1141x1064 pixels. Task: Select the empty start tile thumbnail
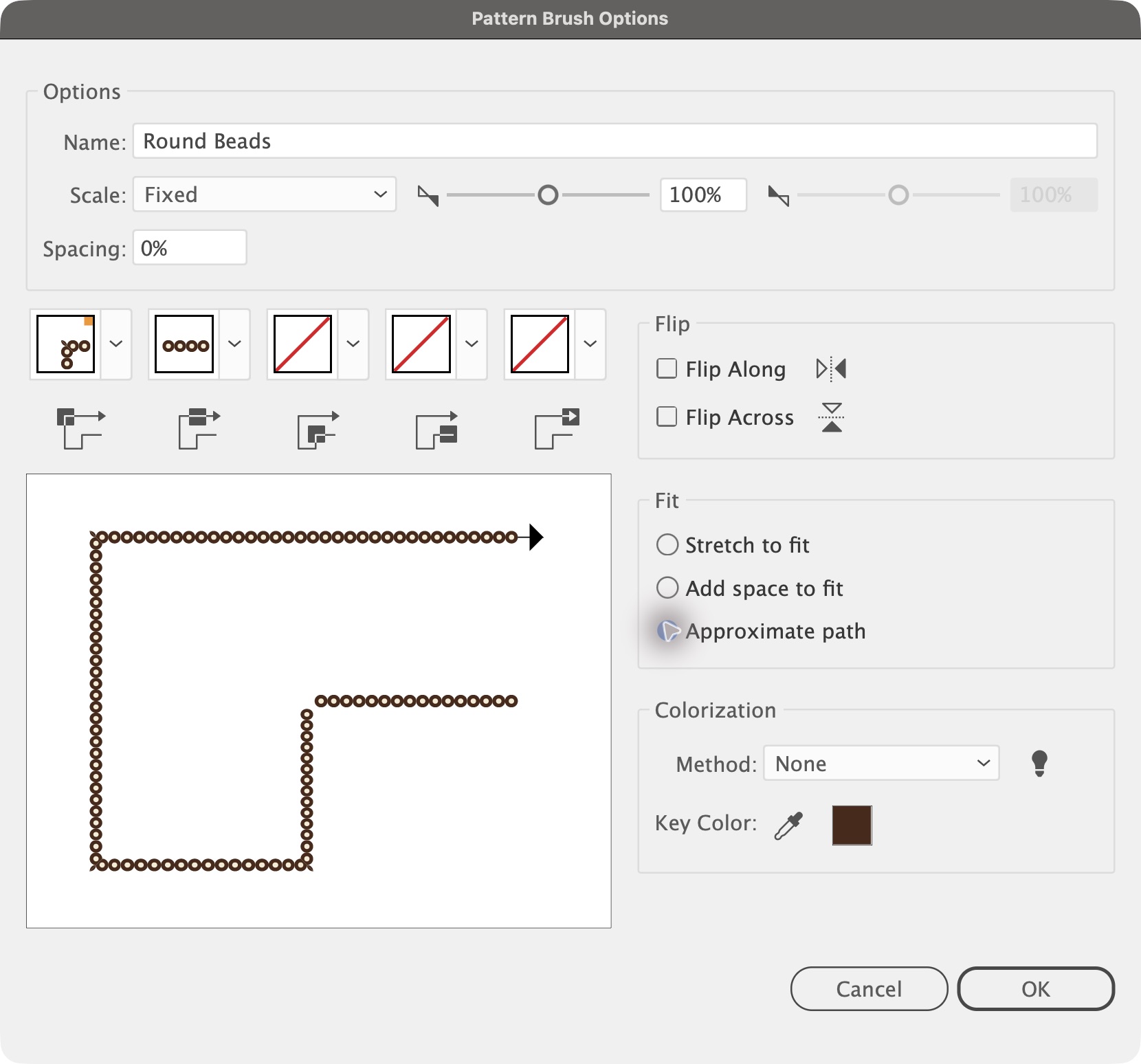point(421,344)
